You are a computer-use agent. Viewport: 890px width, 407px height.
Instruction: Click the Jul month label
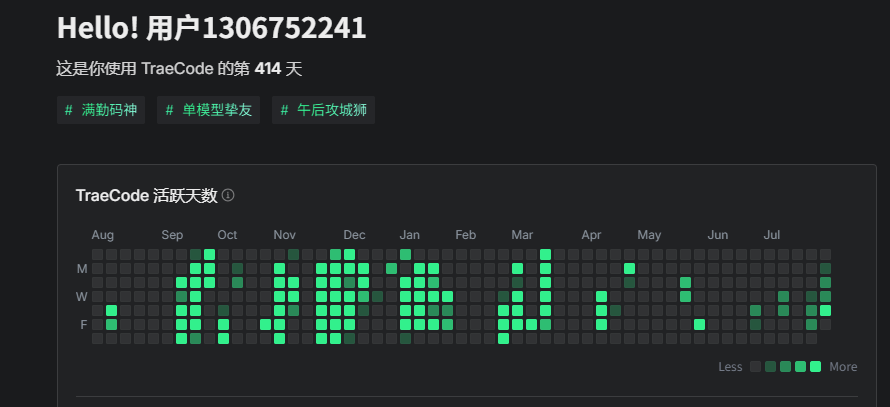point(771,235)
